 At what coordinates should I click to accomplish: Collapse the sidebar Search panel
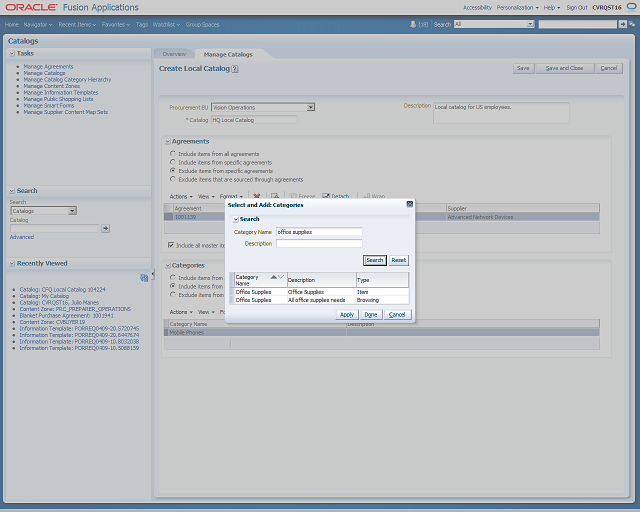(12, 191)
